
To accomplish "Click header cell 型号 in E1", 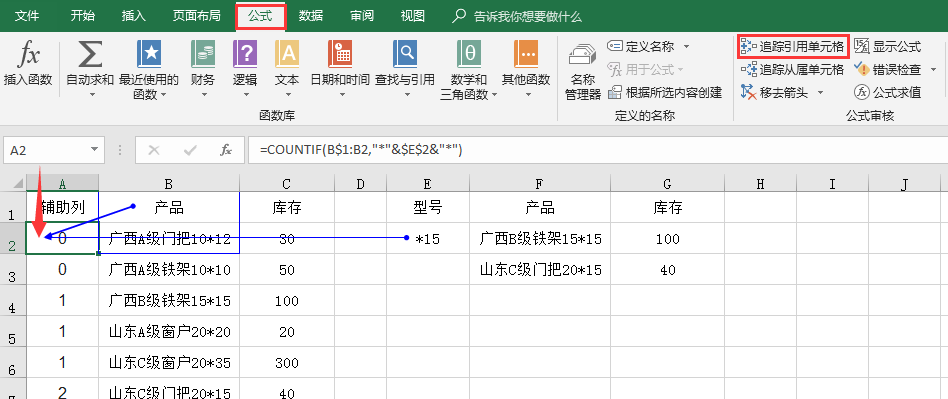I will click(x=428, y=208).
